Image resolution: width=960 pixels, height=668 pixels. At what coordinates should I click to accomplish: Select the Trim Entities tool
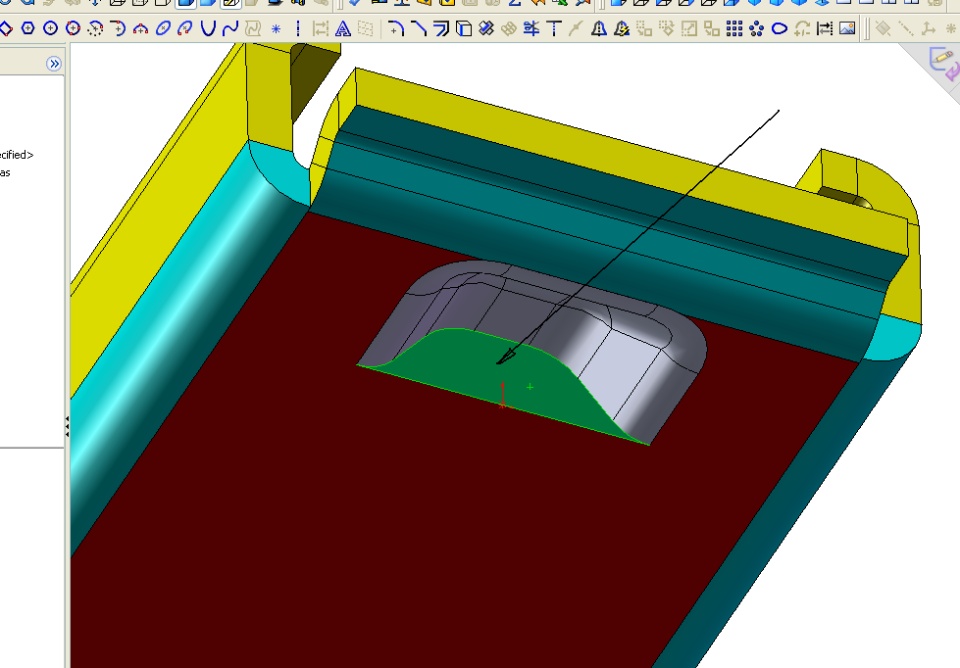coord(531,28)
